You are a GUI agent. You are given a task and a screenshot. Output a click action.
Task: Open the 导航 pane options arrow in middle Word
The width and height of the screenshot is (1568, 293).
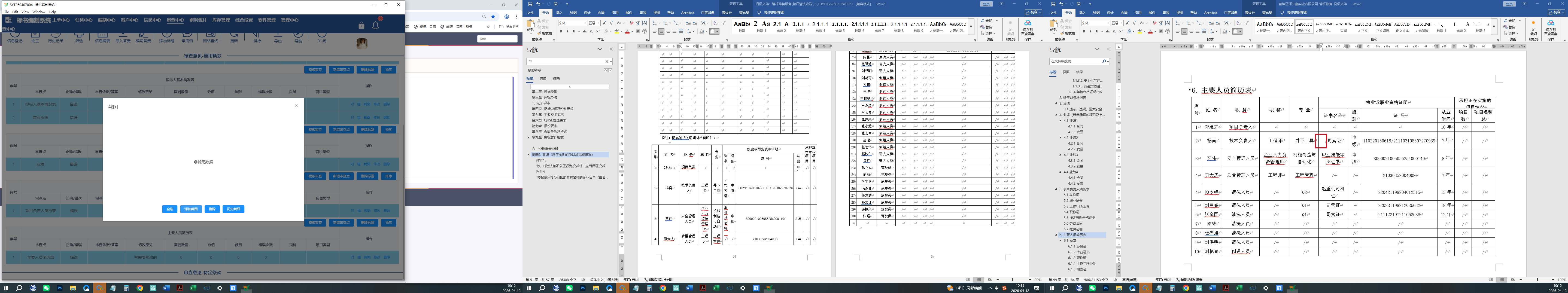coord(600,49)
